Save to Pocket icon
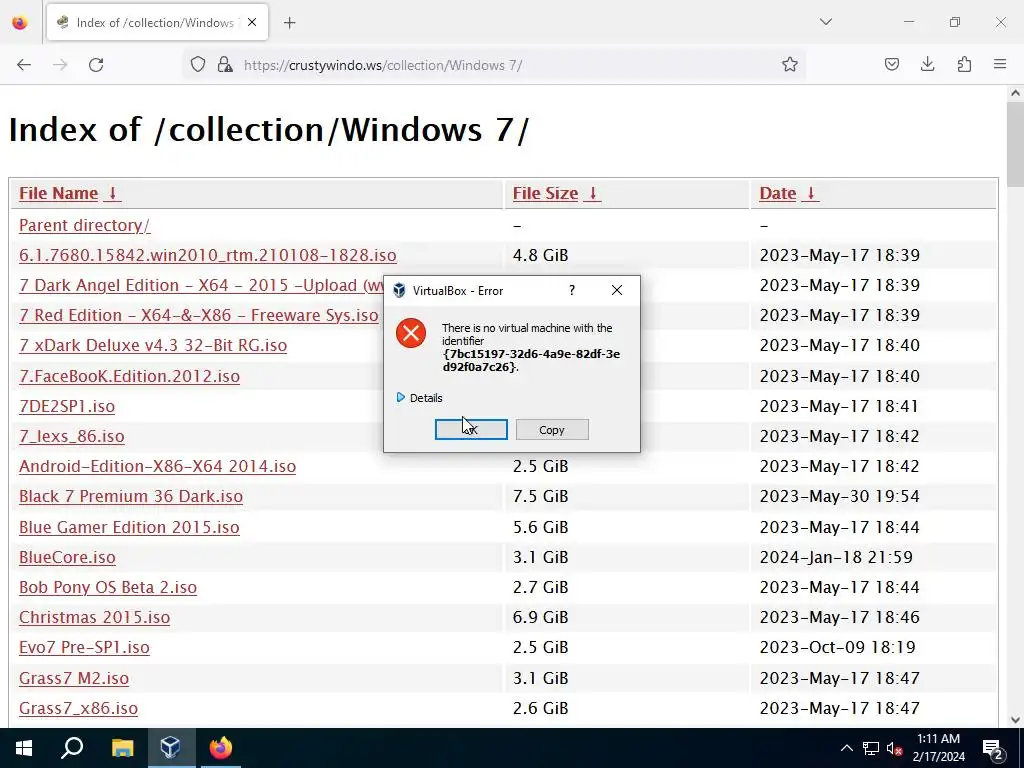 pos(891,65)
